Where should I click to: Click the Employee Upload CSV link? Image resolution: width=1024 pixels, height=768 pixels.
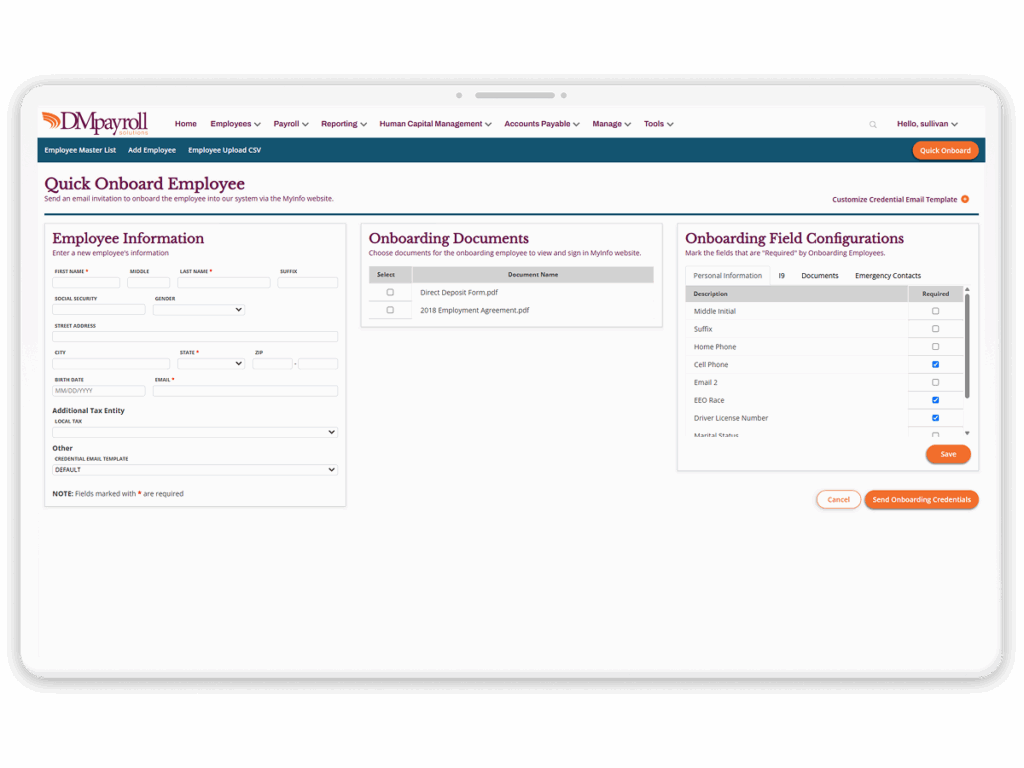tap(224, 150)
